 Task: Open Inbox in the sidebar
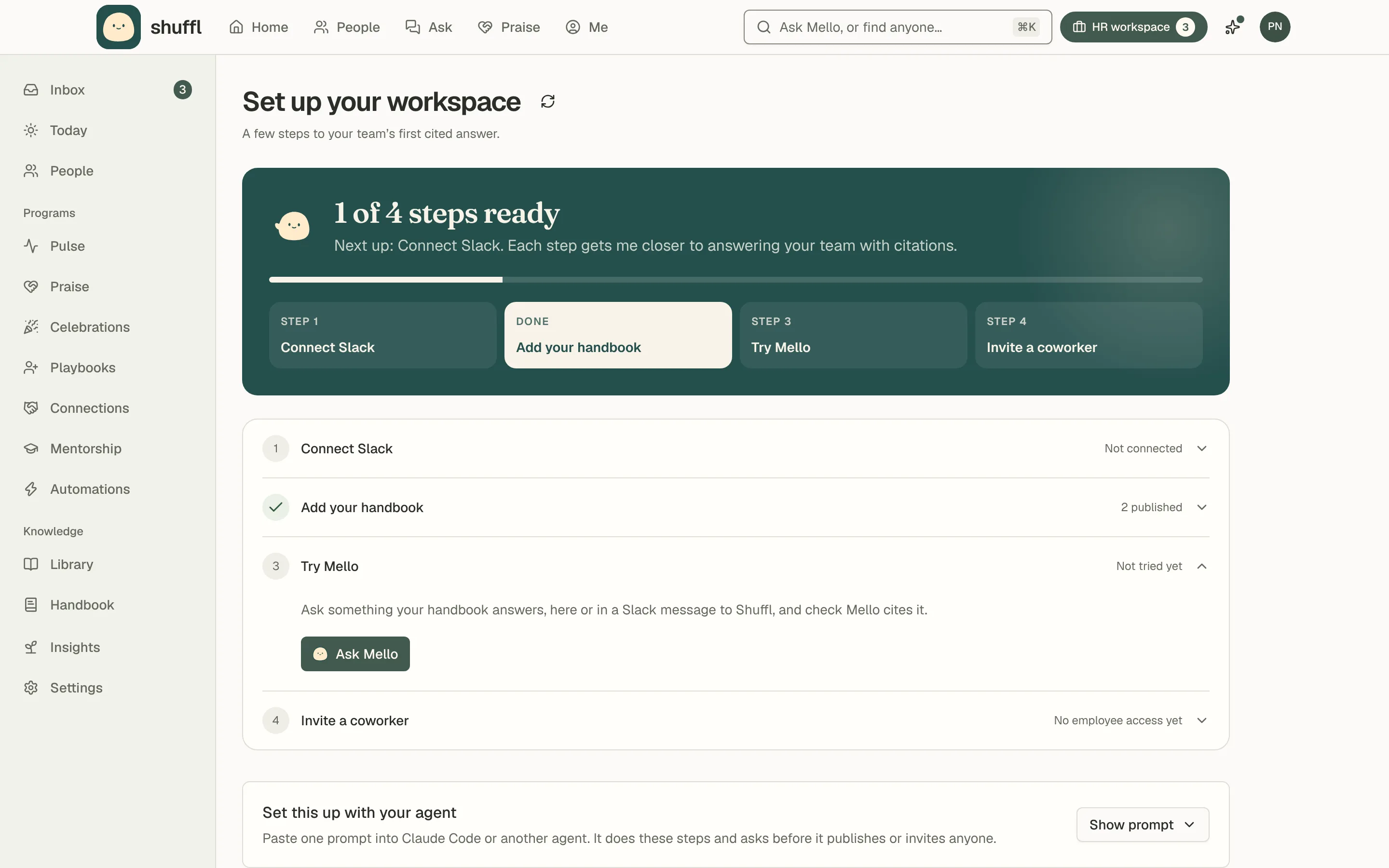(108, 90)
